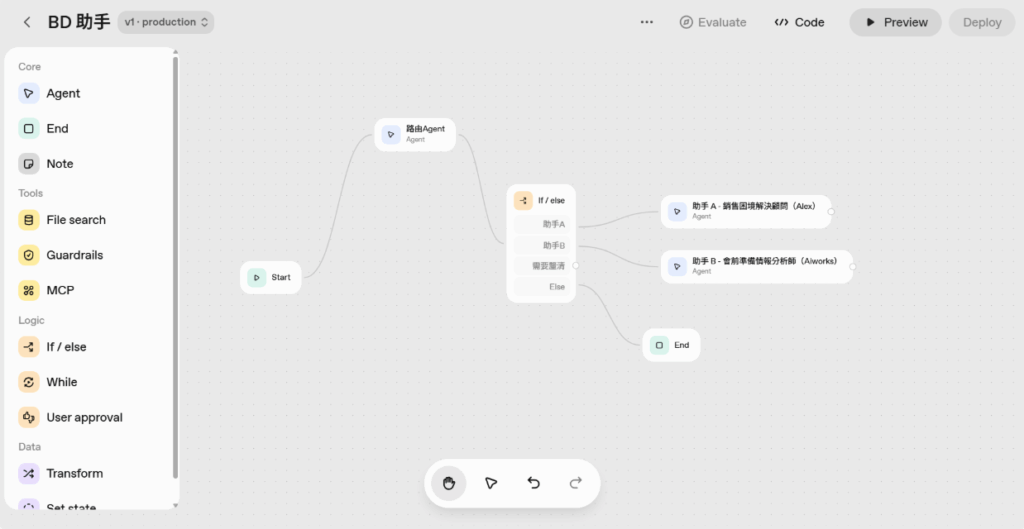Open the Code view
This screenshot has height=529, width=1024.
[x=799, y=22]
